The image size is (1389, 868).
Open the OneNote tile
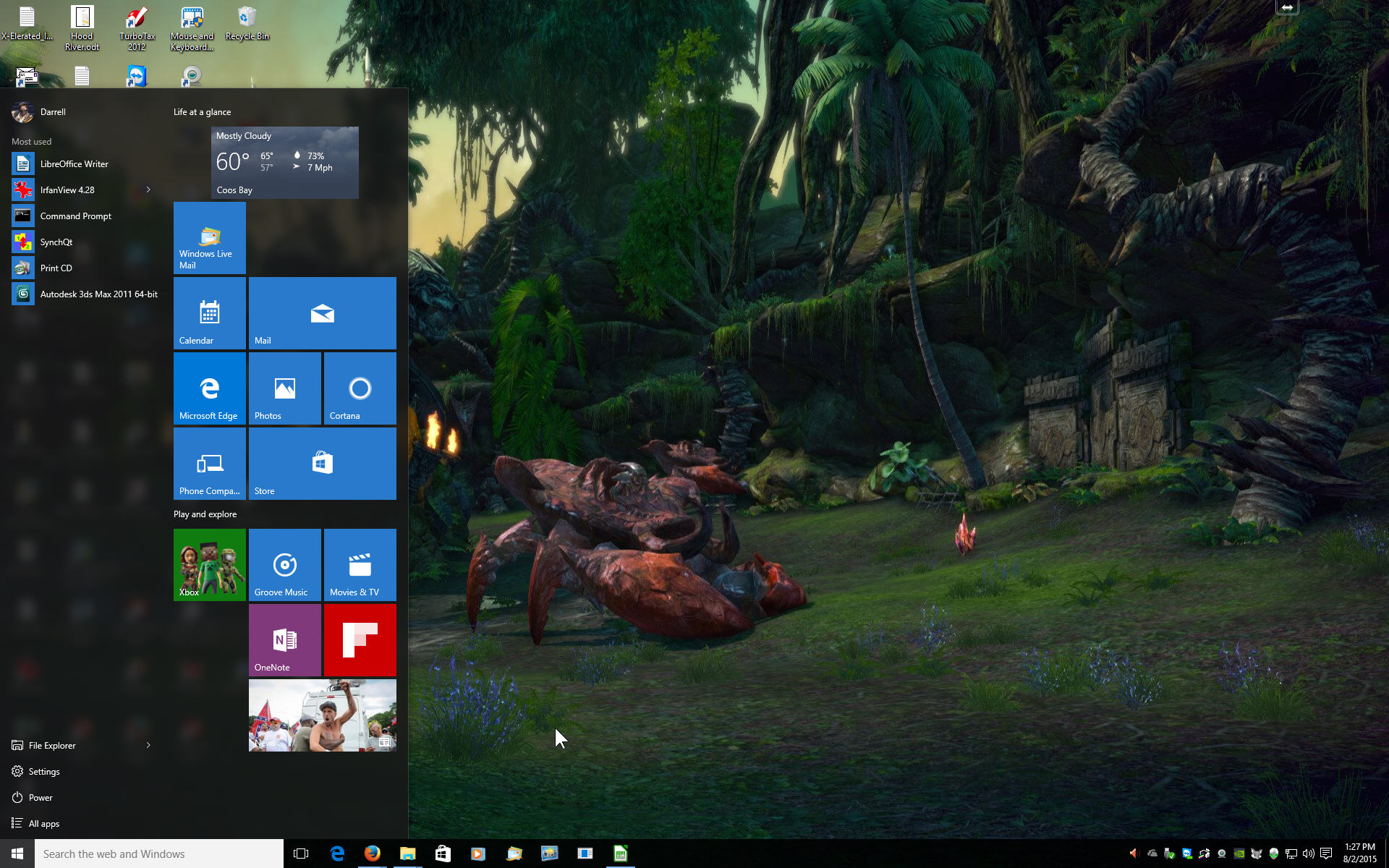click(x=284, y=640)
